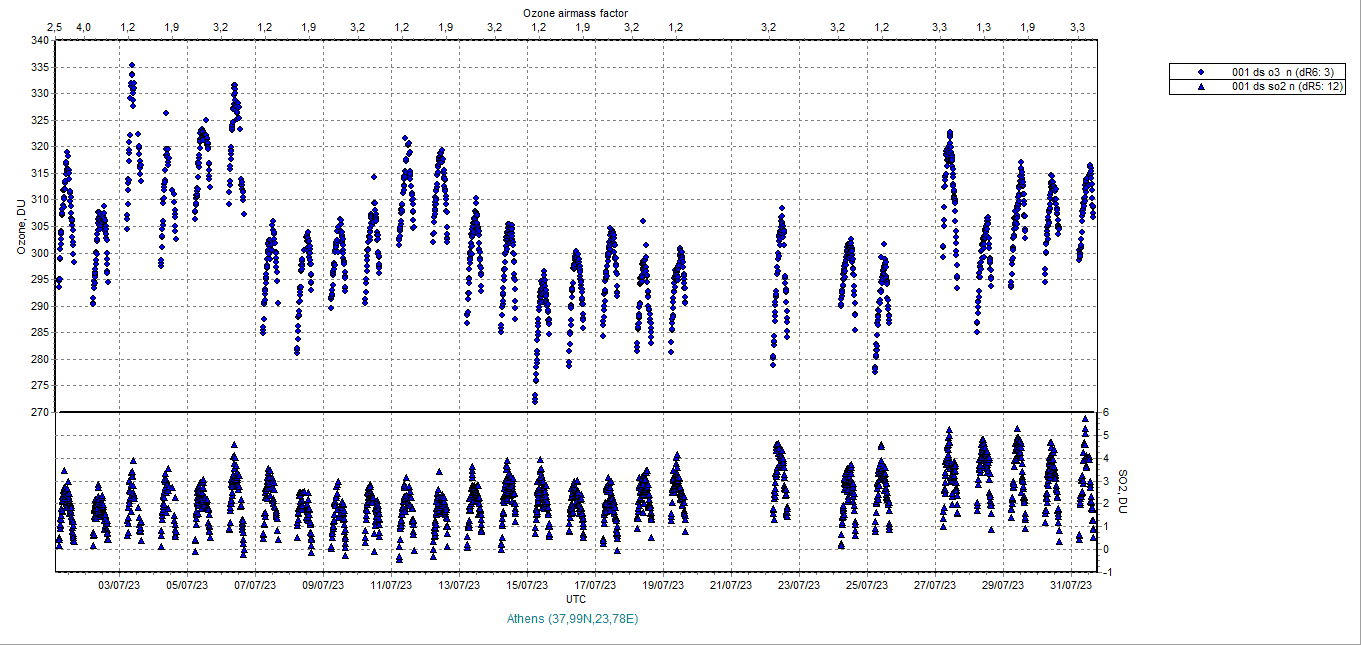The image size is (1361, 645).
Task: Click the 15/07/23 date tick label
Action: click(x=527, y=585)
